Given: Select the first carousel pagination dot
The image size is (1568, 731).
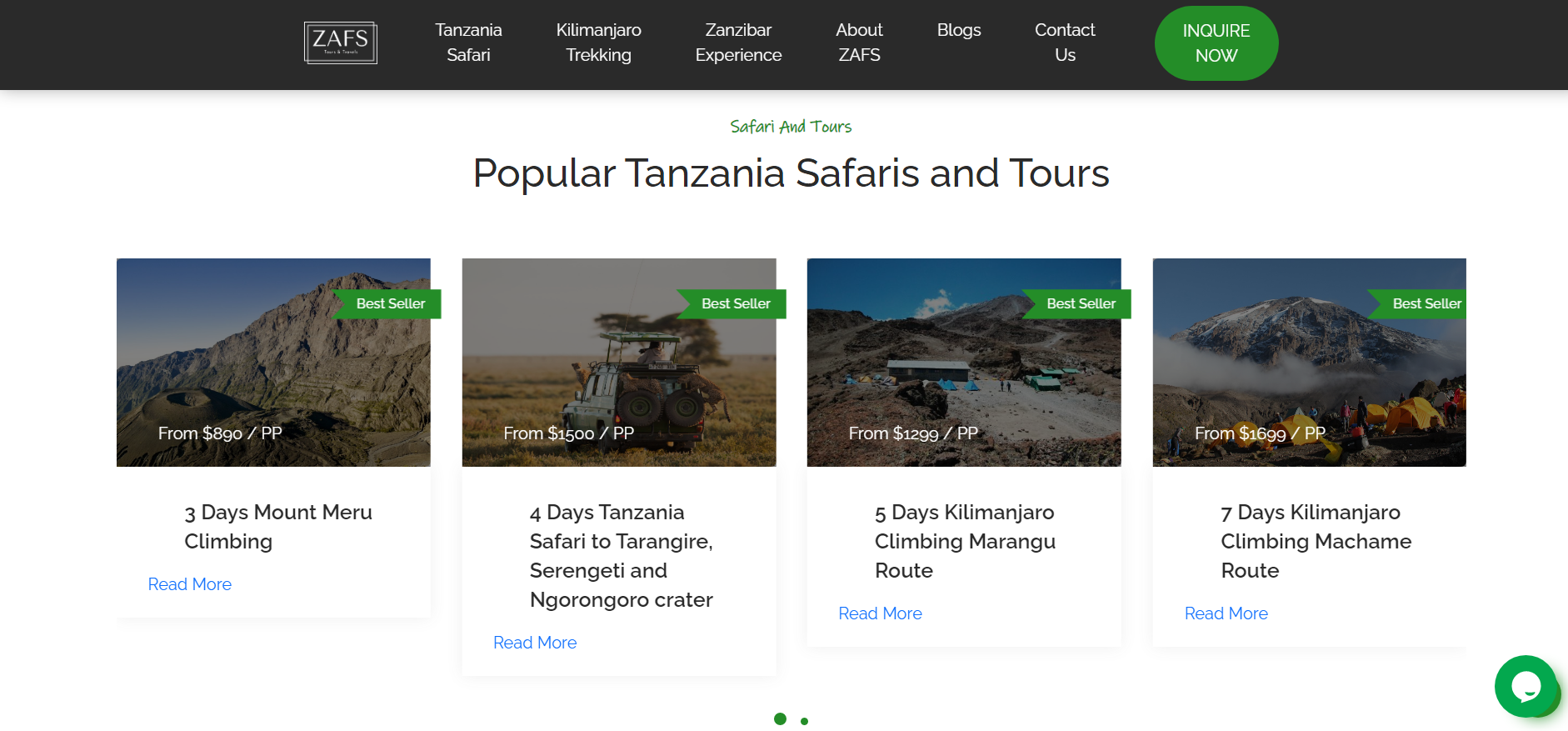Looking at the screenshot, I should pyautogui.click(x=780, y=718).
